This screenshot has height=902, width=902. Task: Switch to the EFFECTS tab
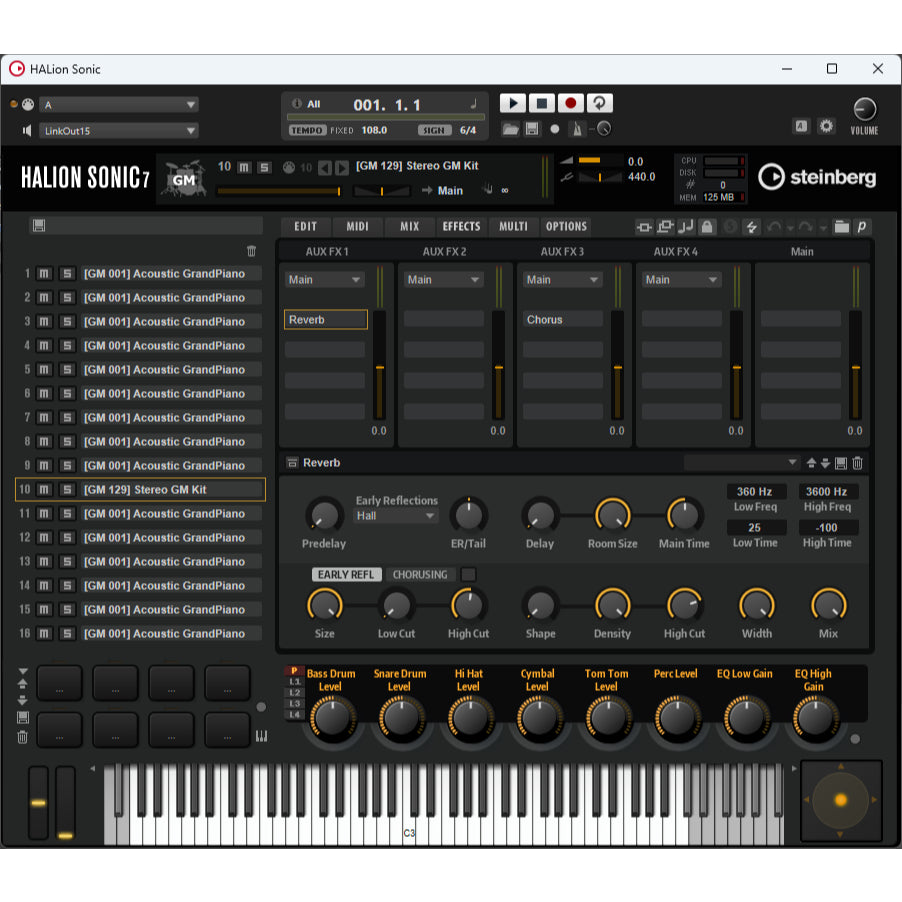[461, 226]
